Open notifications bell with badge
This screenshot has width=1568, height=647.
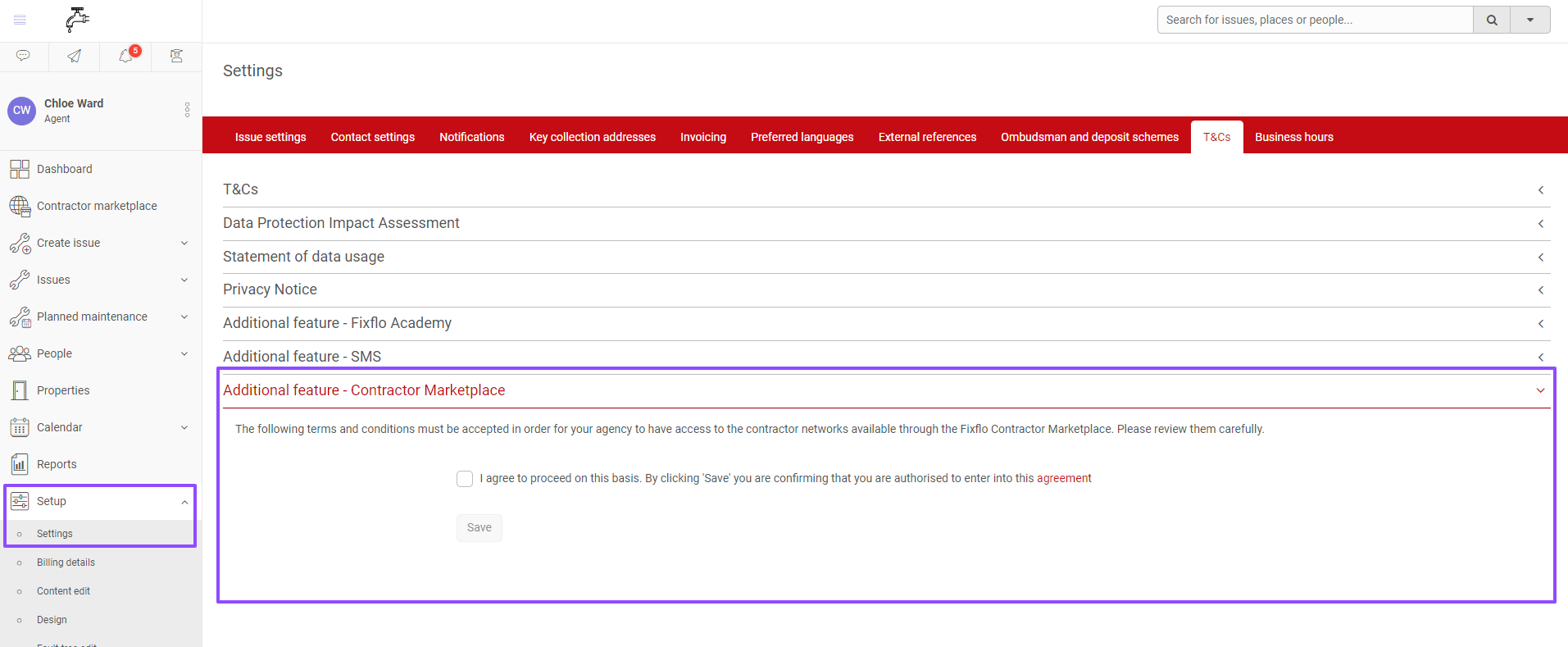click(126, 56)
